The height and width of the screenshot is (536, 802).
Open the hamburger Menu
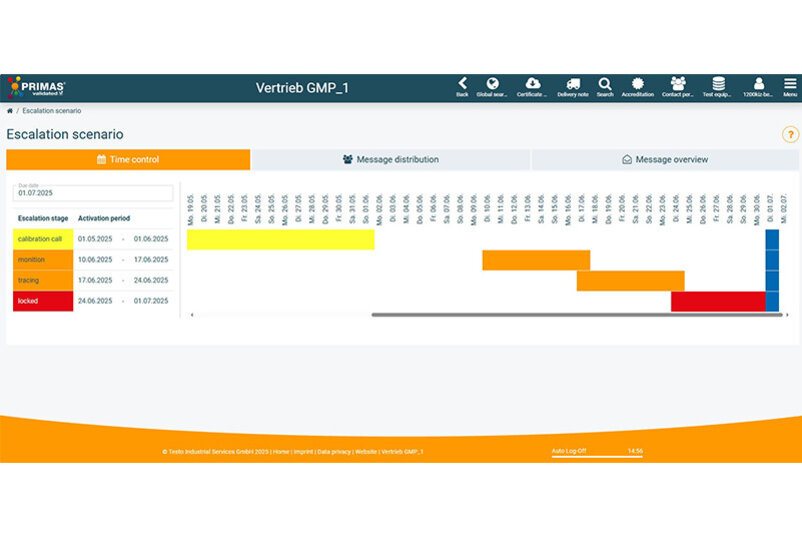[x=790, y=84]
